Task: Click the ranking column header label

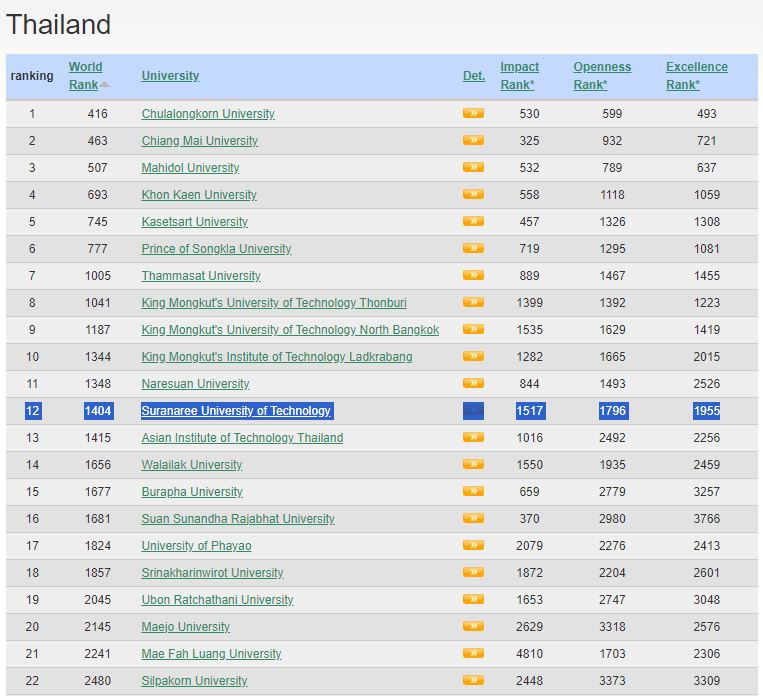Action: coord(32,76)
